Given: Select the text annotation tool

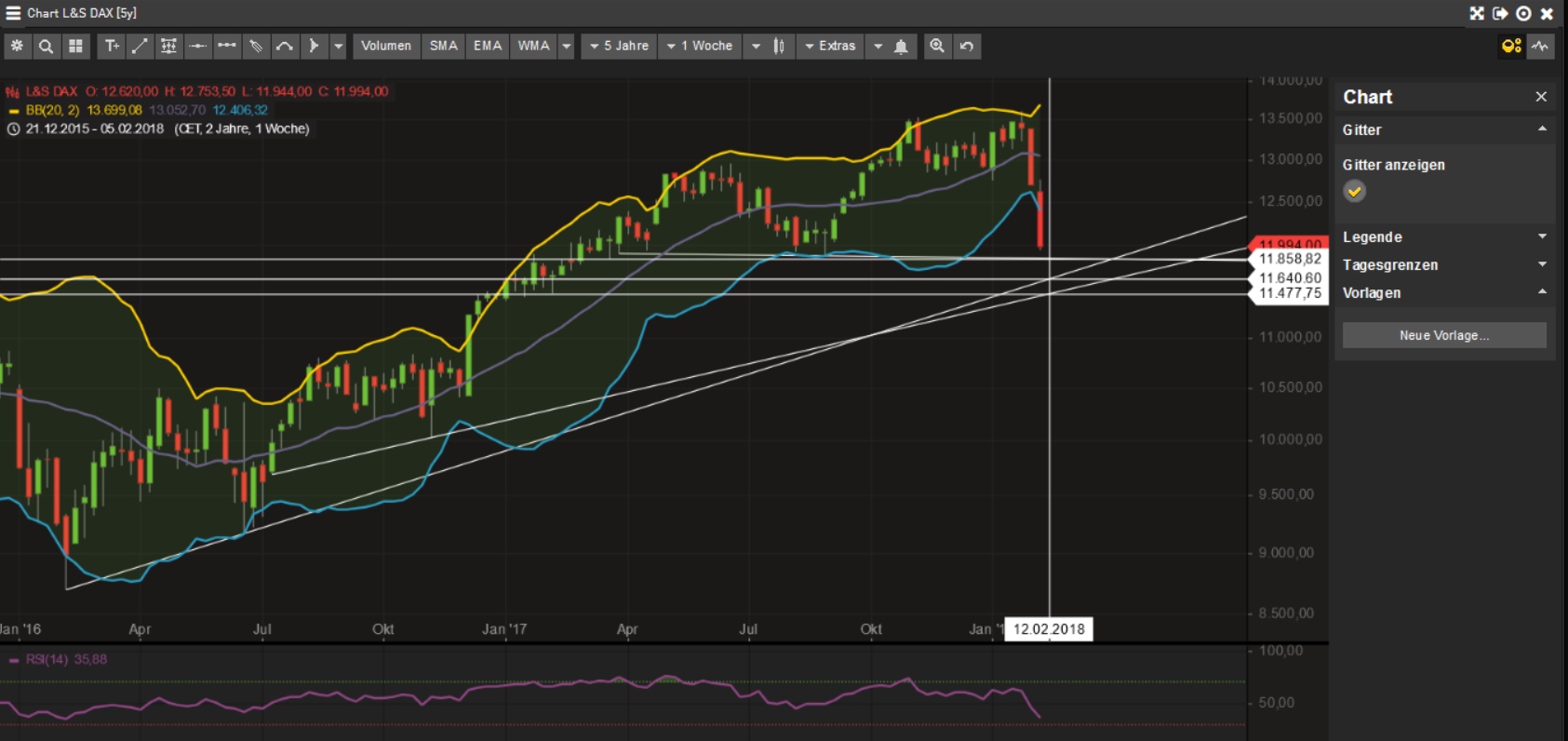Looking at the screenshot, I should click(112, 46).
